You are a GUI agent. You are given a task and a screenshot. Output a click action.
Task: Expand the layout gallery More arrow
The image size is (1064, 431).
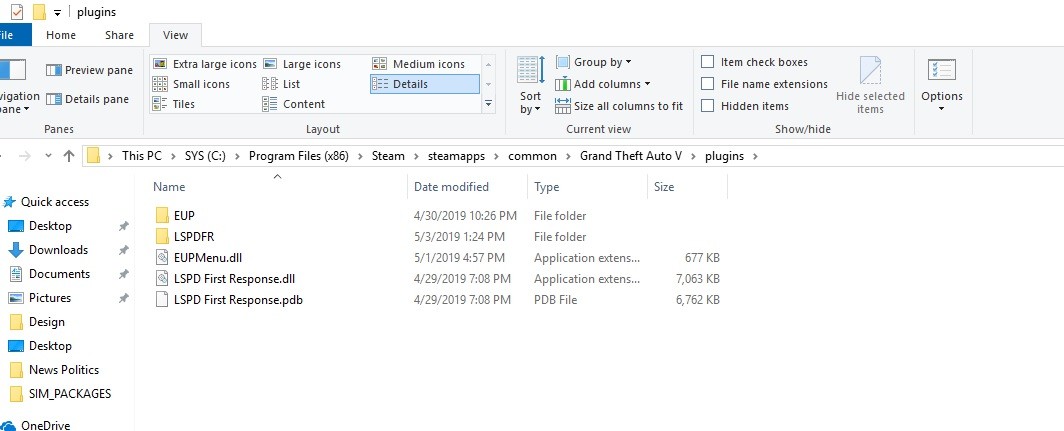click(488, 104)
